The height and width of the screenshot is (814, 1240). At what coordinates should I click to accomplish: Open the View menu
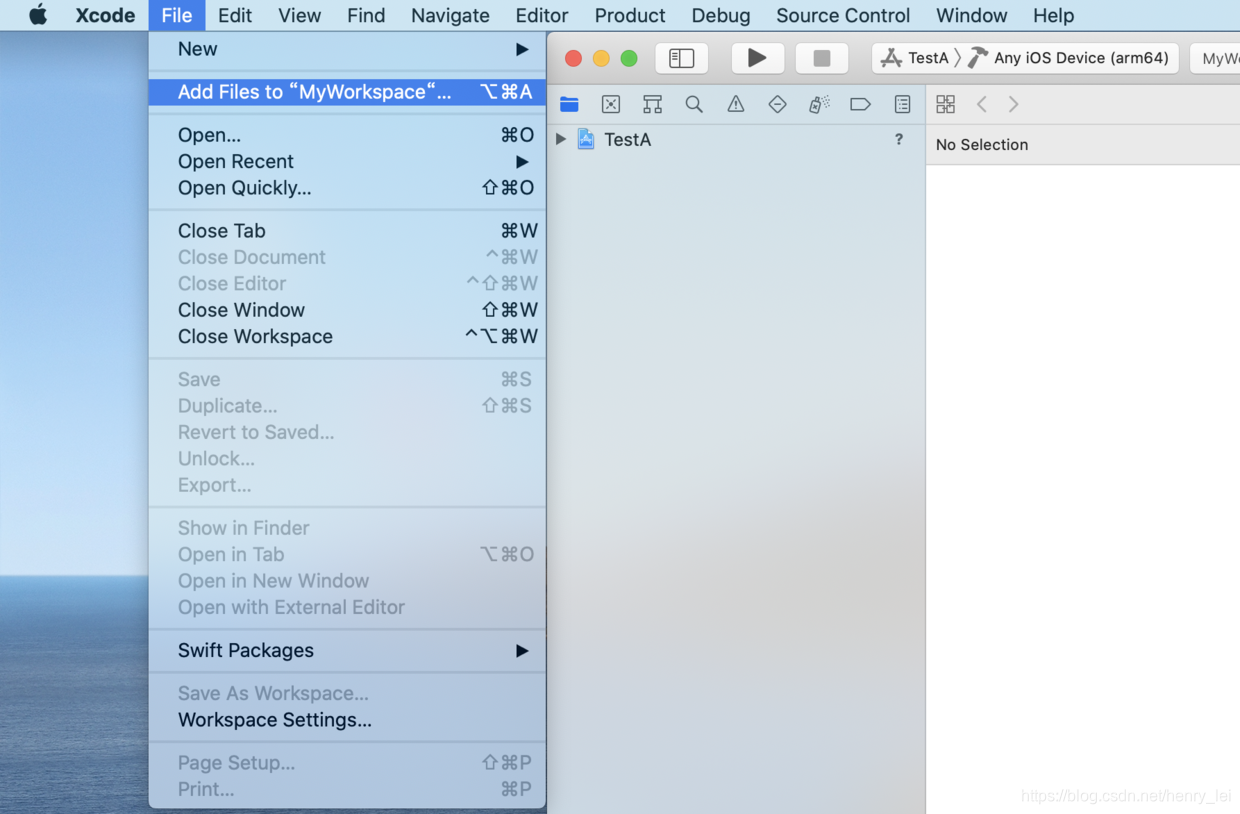(x=299, y=15)
